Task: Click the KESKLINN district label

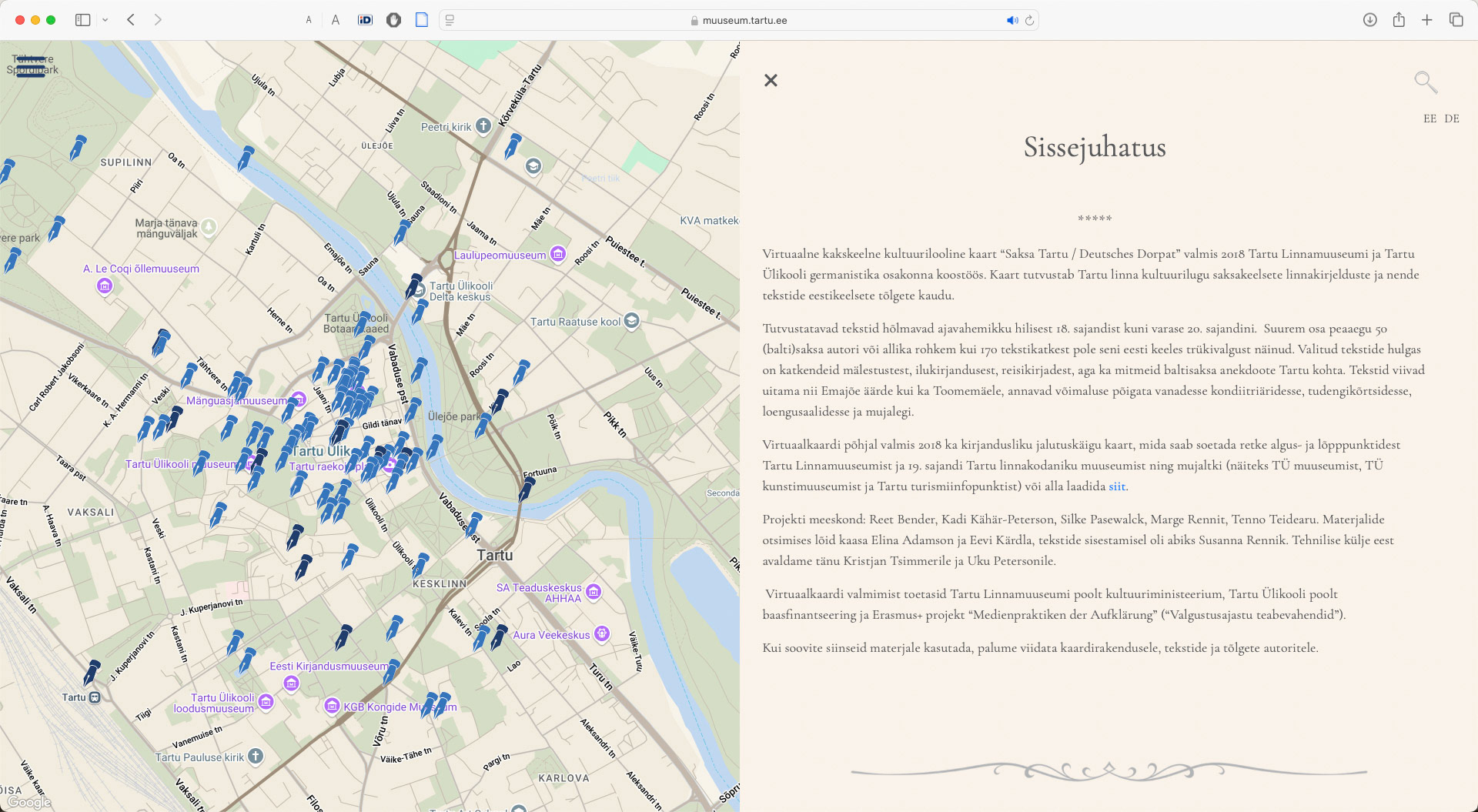Action: (440, 584)
